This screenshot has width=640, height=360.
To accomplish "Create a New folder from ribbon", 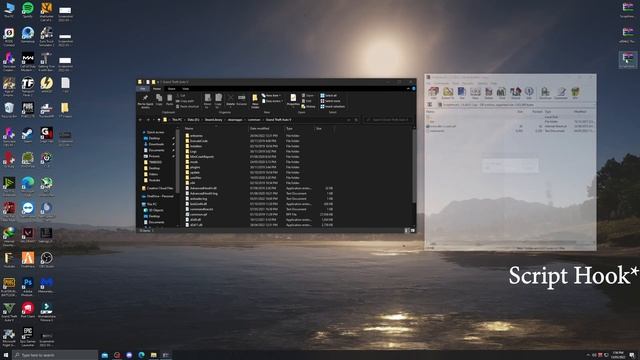I will pyautogui.click(x=255, y=100).
